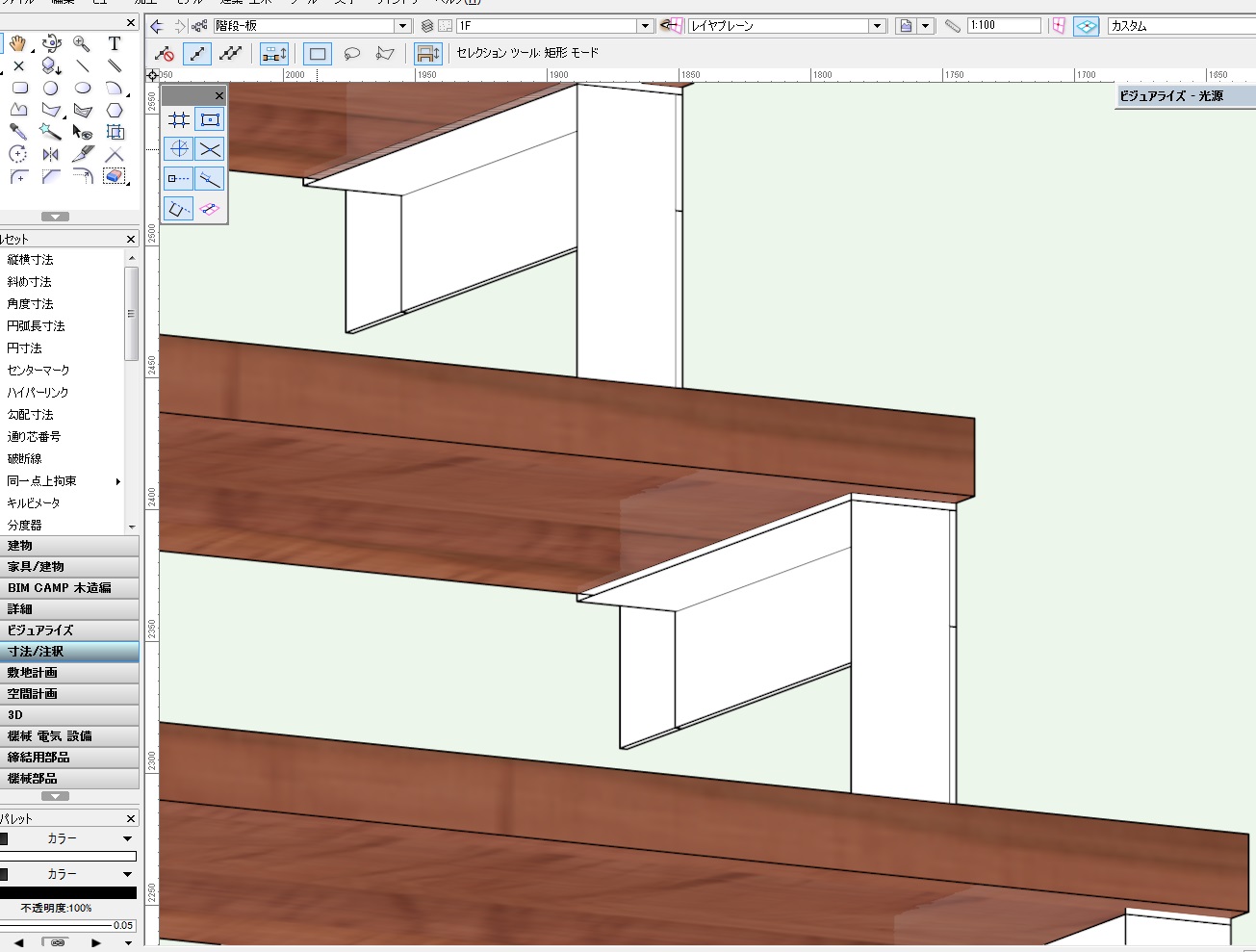Toggle Snap to Object in snapping palette
The width and height of the screenshot is (1256, 952).
(x=210, y=119)
